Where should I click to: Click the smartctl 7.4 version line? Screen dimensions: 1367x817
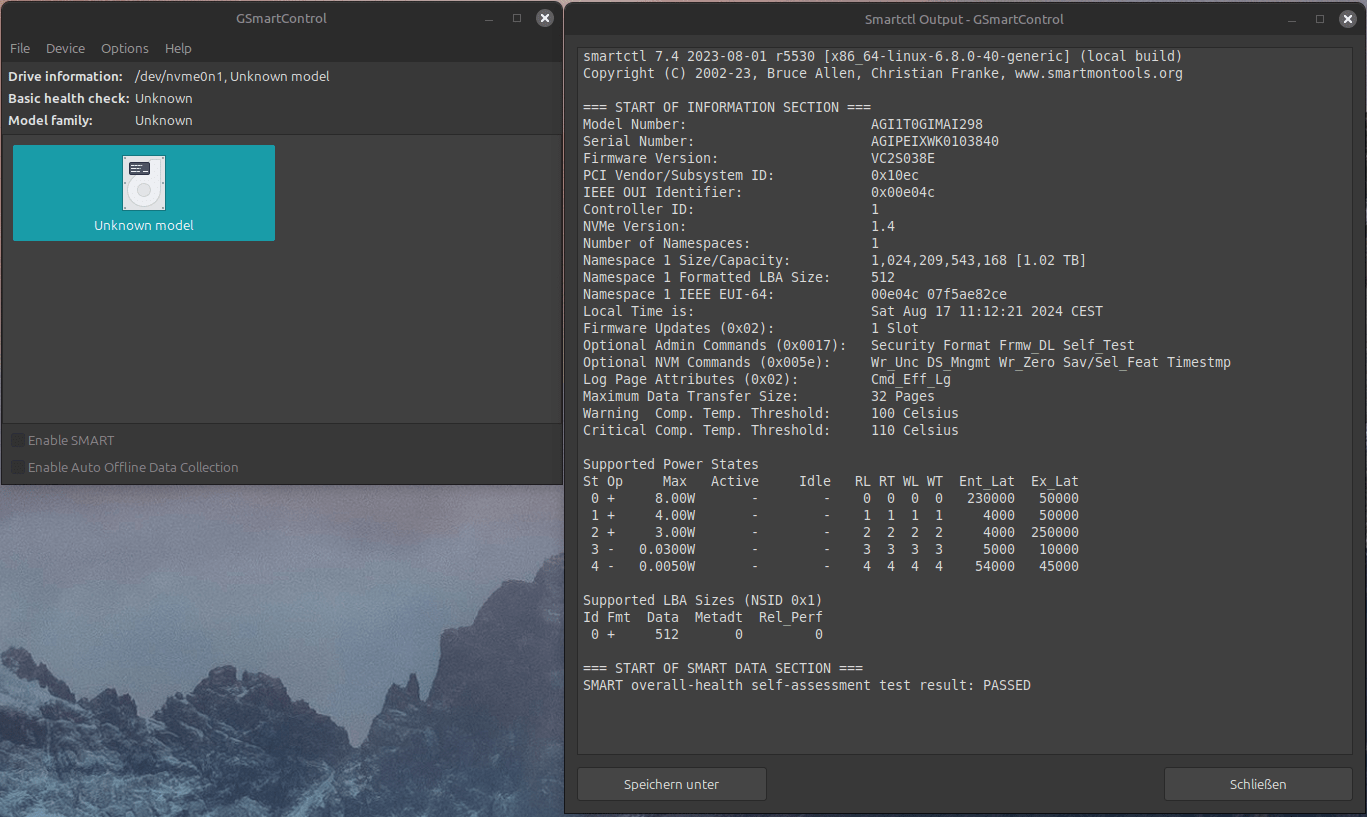[x=883, y=56]
